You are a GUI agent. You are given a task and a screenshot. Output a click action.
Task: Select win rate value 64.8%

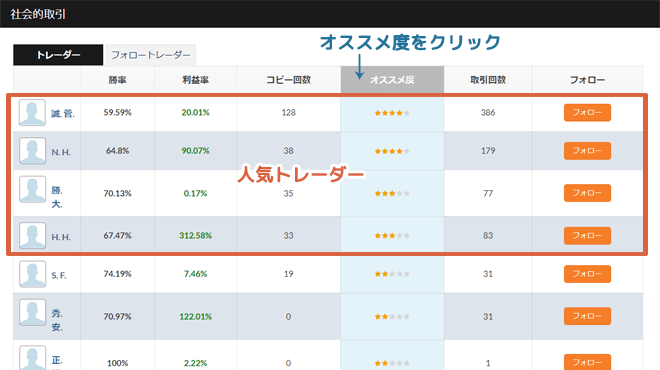(117, 151)
